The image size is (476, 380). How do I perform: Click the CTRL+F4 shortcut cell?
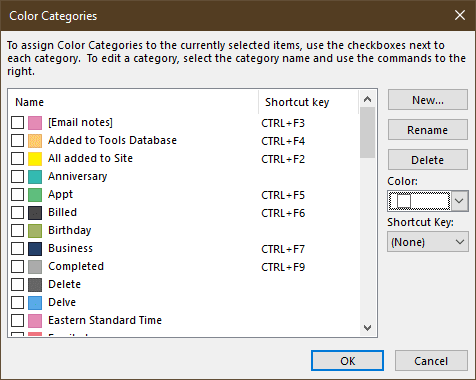283,141
